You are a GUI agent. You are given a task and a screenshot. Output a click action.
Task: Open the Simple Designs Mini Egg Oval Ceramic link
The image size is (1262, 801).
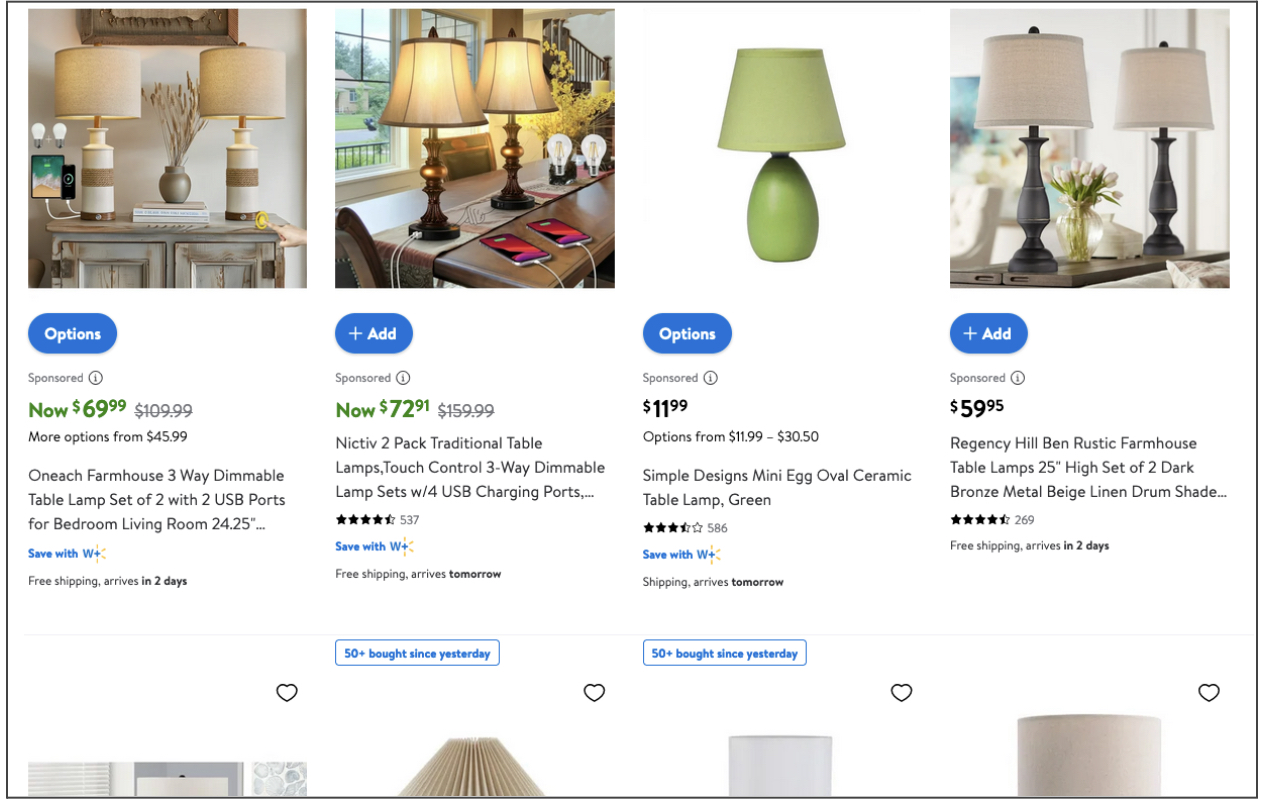click(x=777, y=488)
